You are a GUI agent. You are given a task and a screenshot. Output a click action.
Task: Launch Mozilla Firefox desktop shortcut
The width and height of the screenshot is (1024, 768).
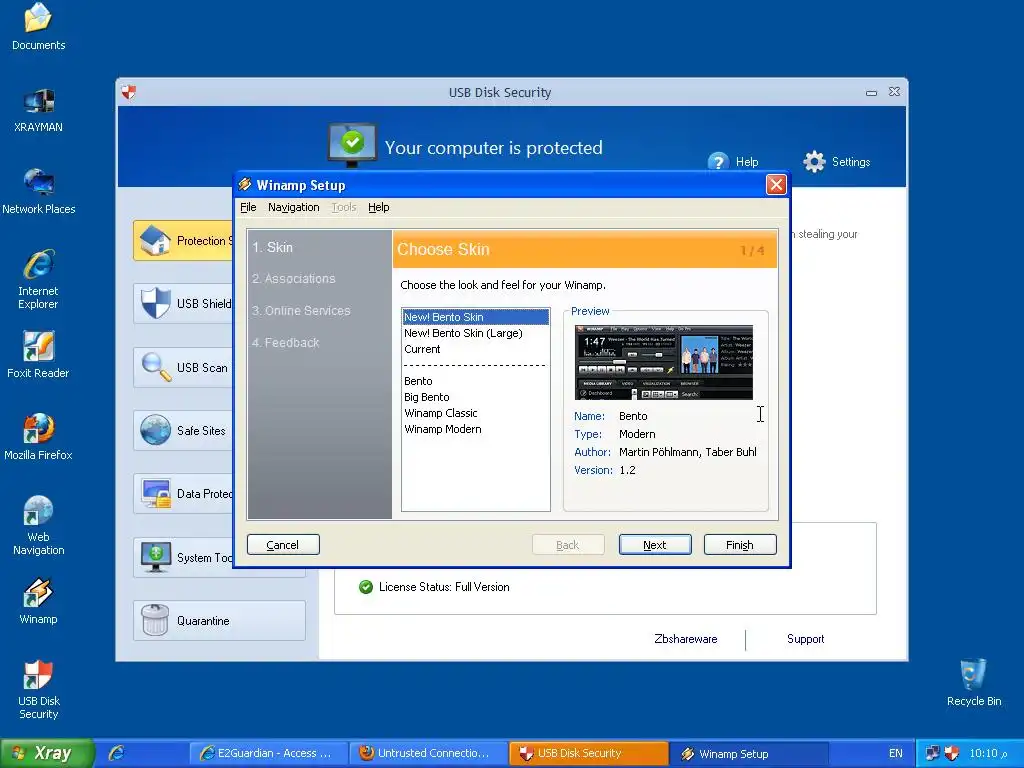click(38, 437)
